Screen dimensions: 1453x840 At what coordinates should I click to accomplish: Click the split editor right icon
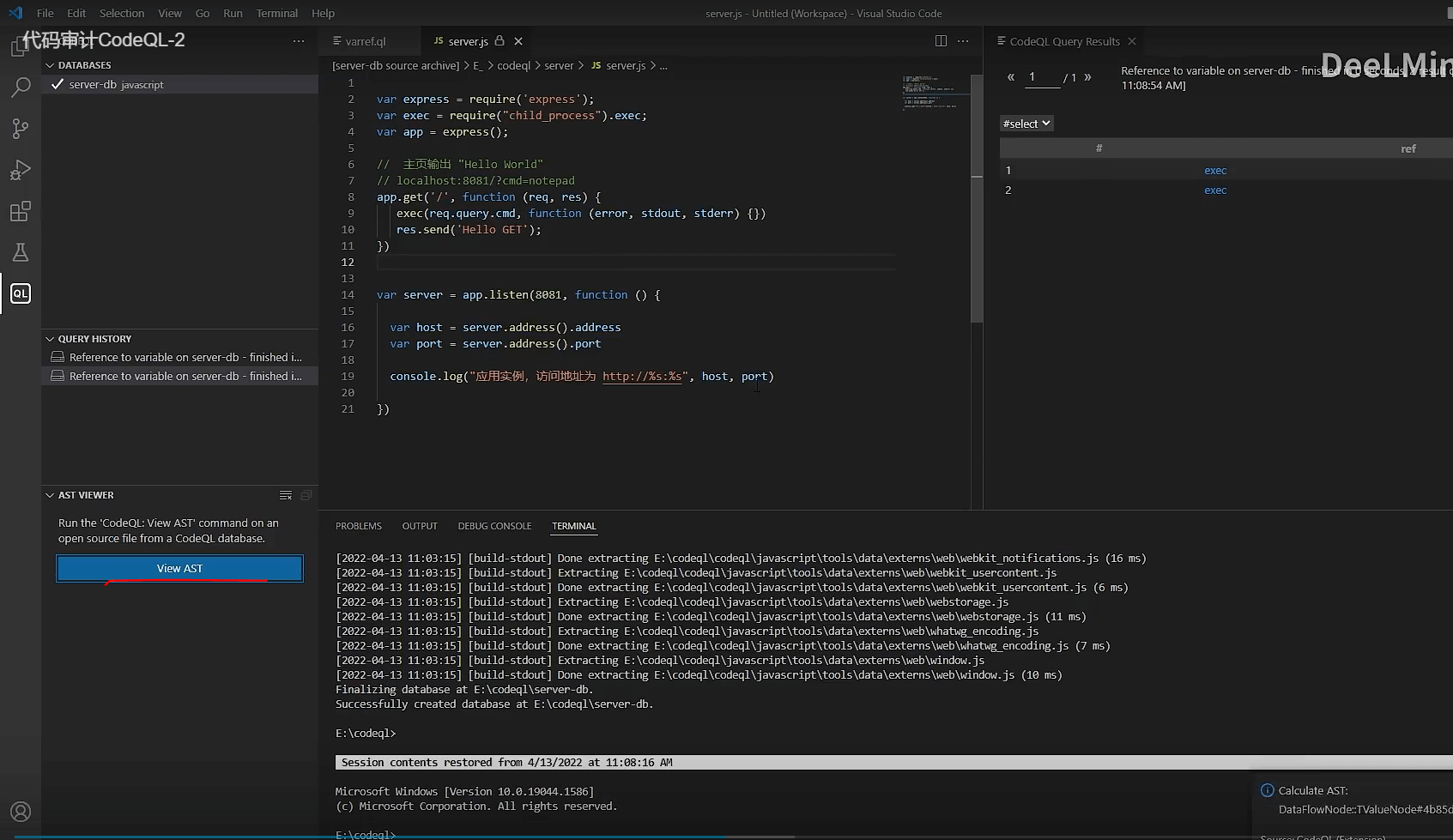(x=941, y=41)
